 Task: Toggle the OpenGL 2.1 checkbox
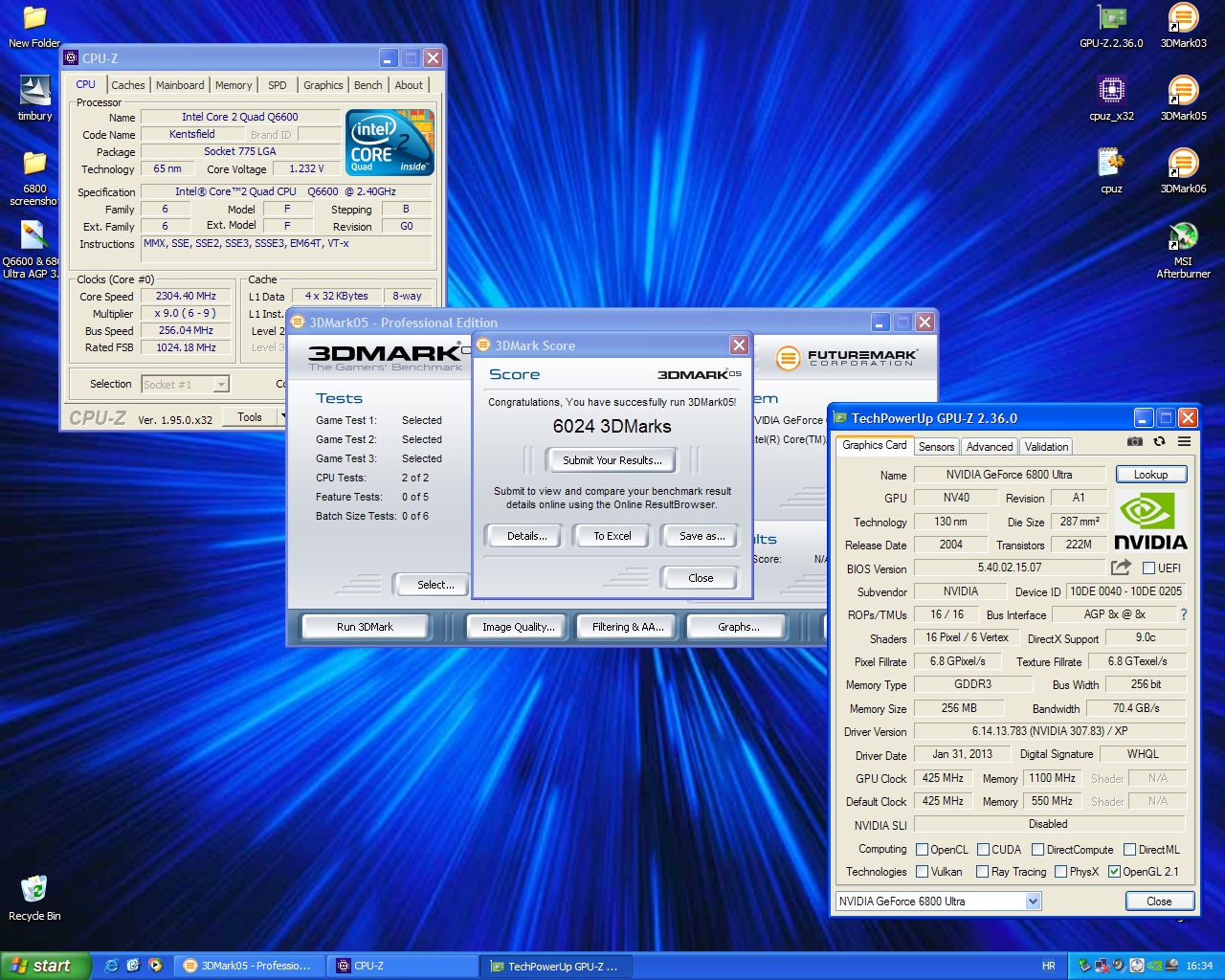tap(1114, 872)
